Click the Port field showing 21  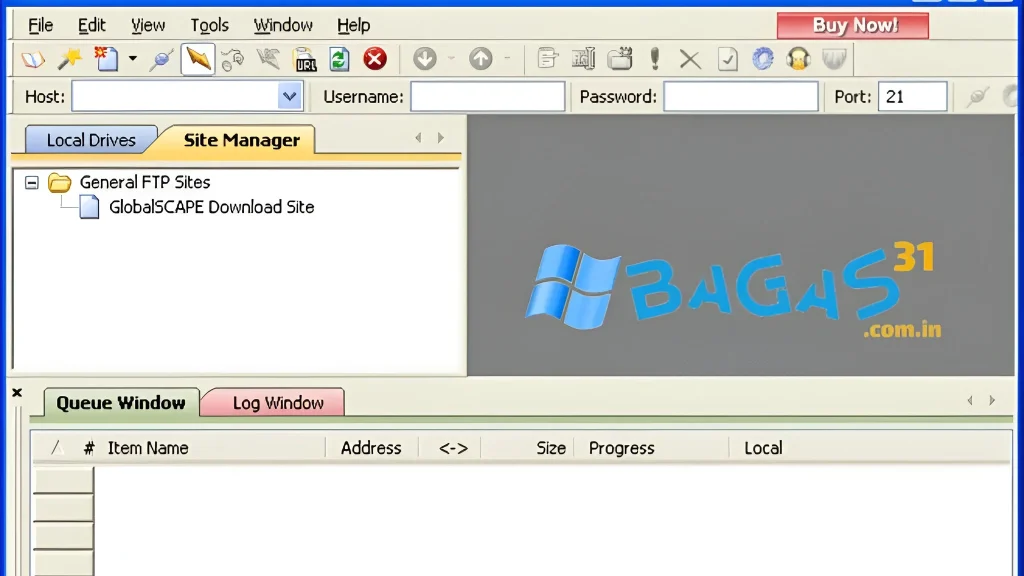(912, 97)
